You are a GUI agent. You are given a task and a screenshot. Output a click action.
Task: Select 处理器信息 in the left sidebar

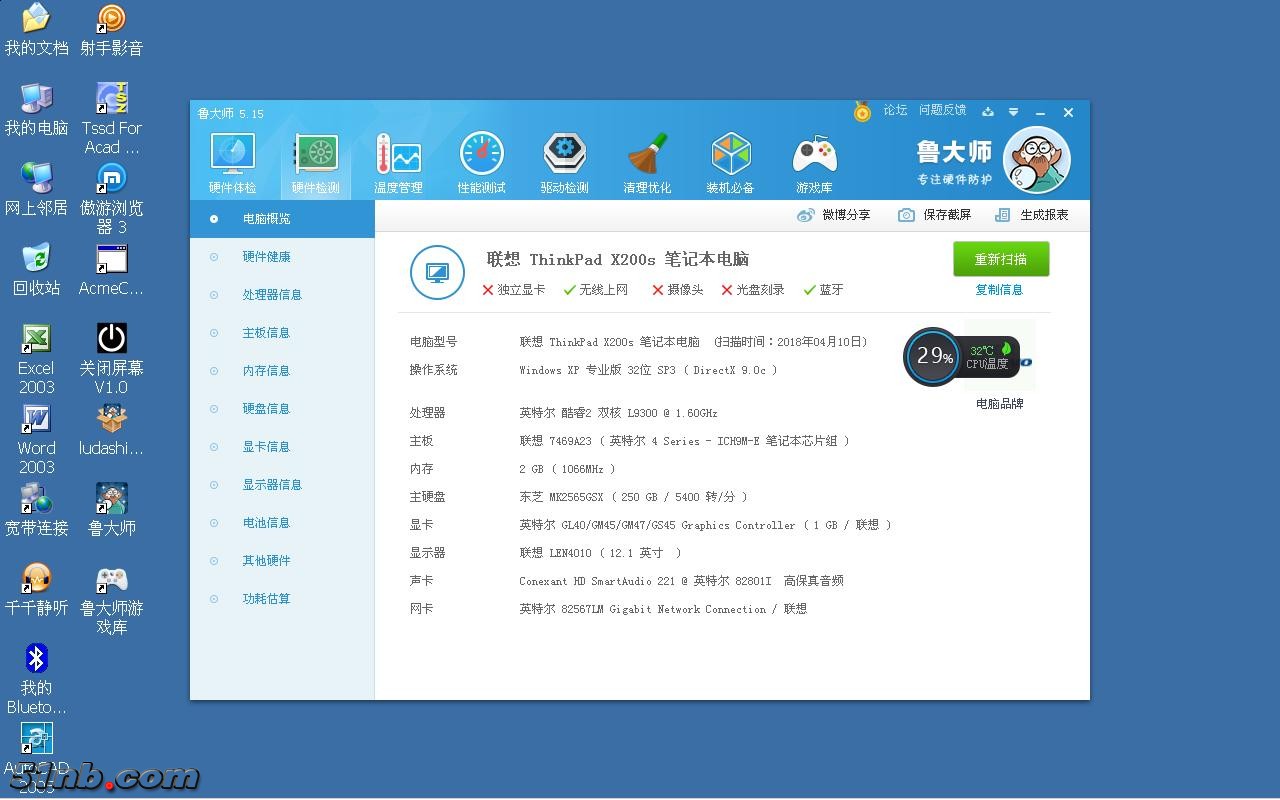pos(271,295)
